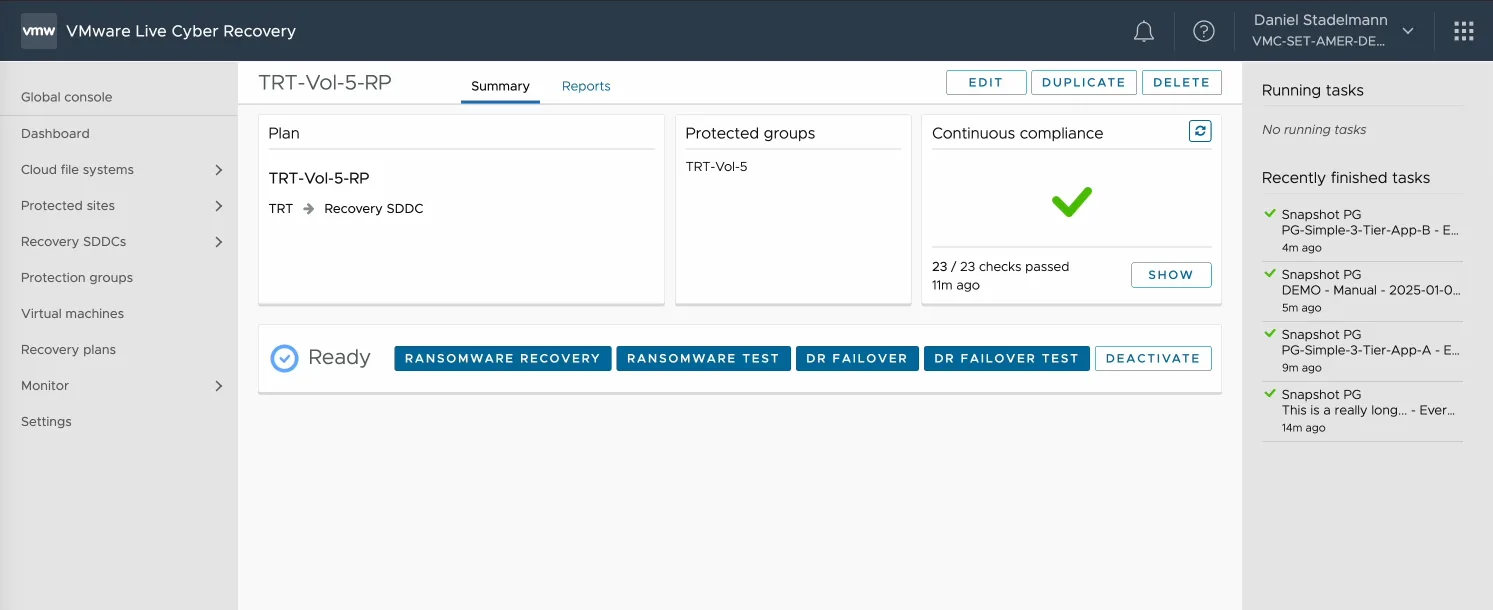Open Snapshot PG 'This is a really long' task
This screenshot has width=1493, height=610.
(1362, 411)
